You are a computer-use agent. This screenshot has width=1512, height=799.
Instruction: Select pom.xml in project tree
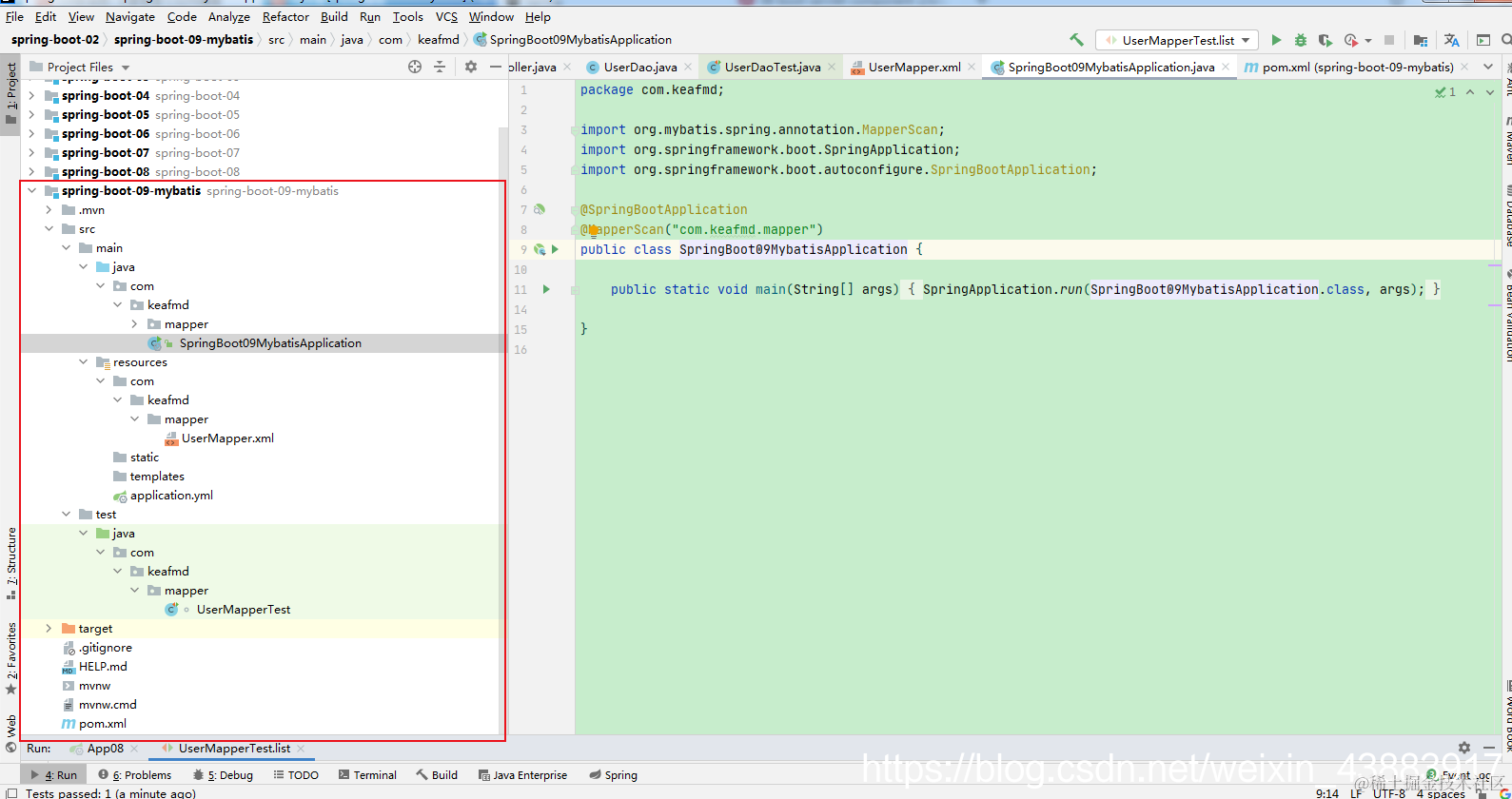pyautogui.click(x=103, y=723)
